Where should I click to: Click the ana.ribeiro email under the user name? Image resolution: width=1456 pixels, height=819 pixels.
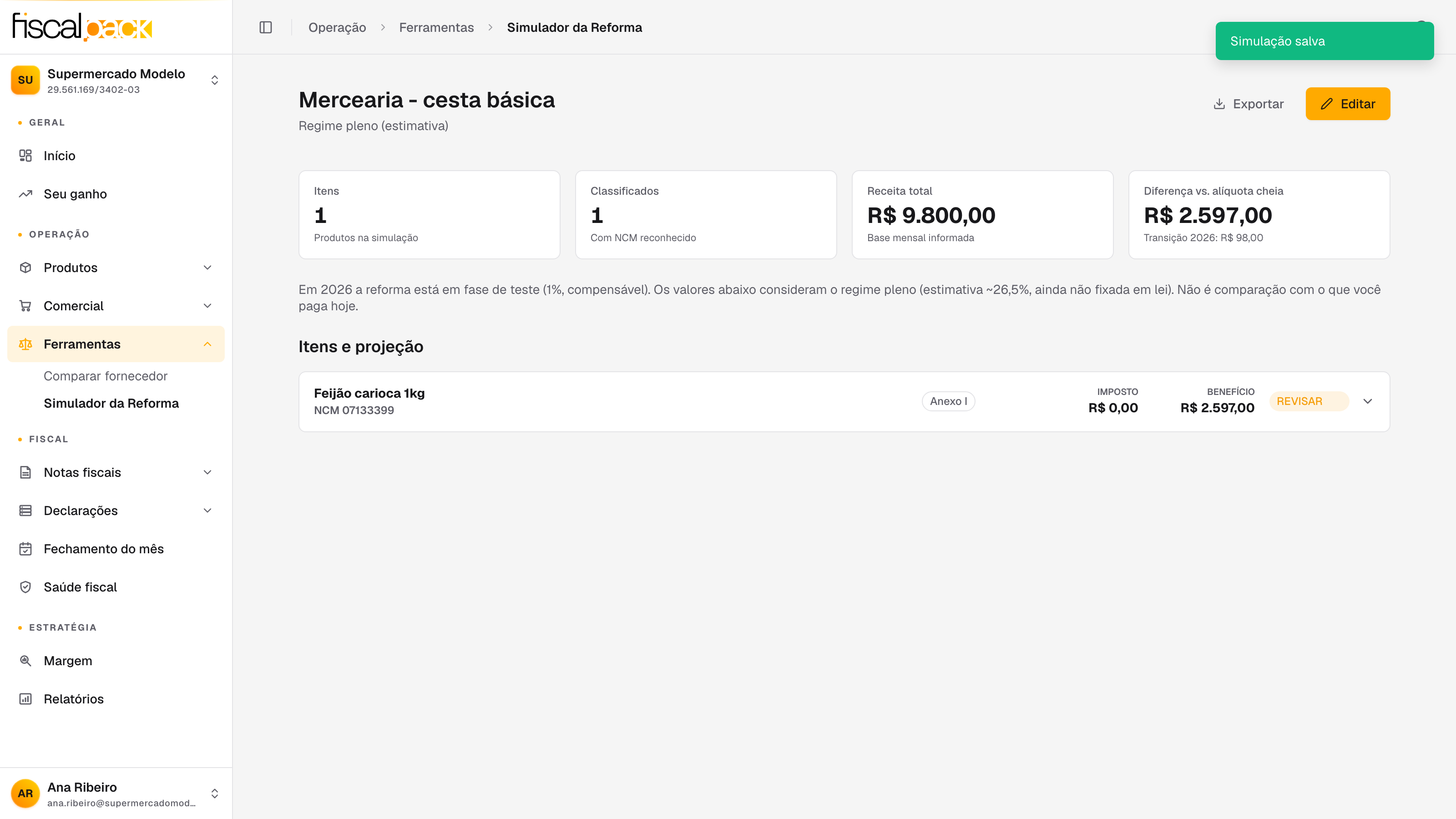[x=121, y=803]
